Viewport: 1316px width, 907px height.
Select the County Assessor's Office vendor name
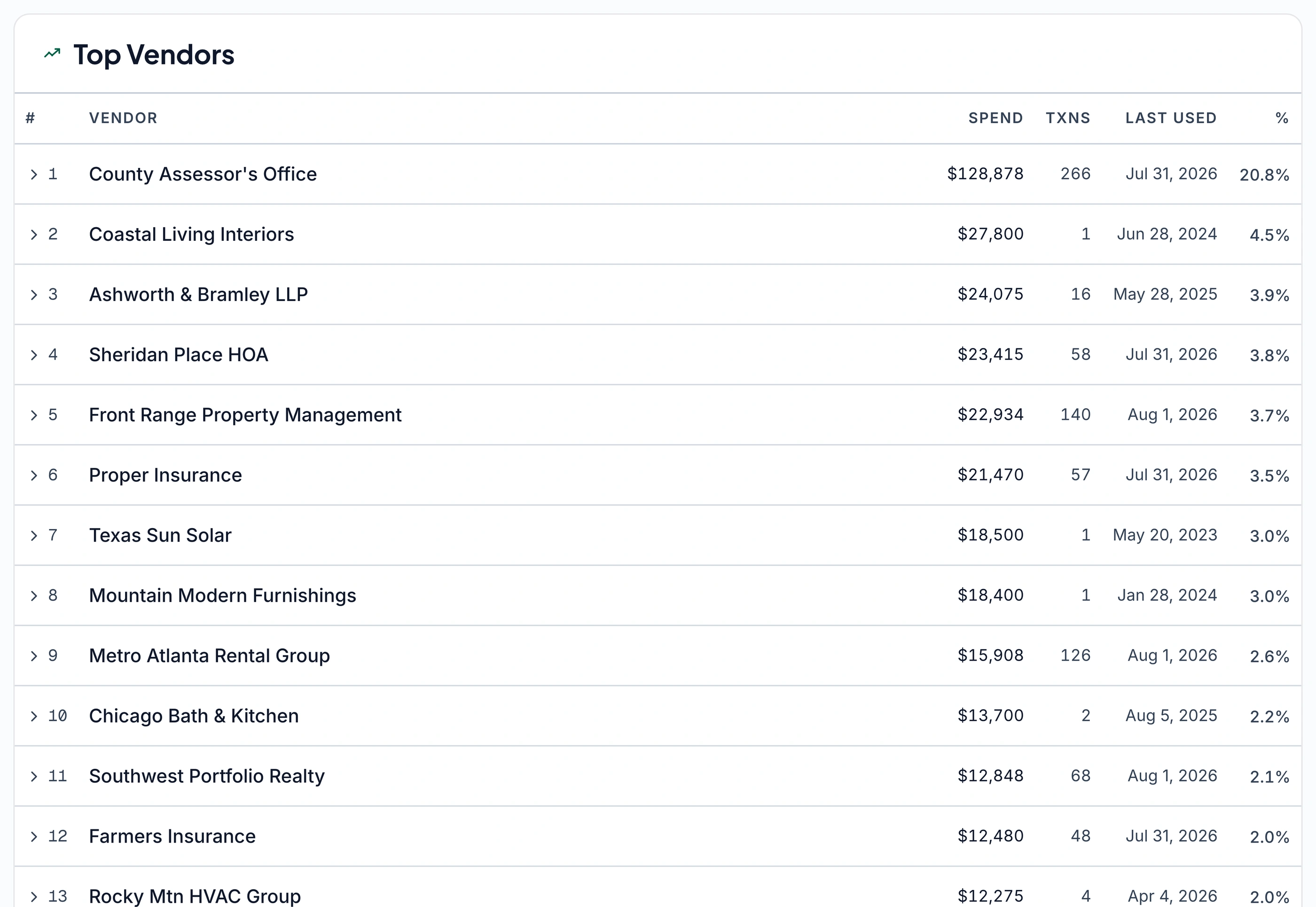pos(203,174)
